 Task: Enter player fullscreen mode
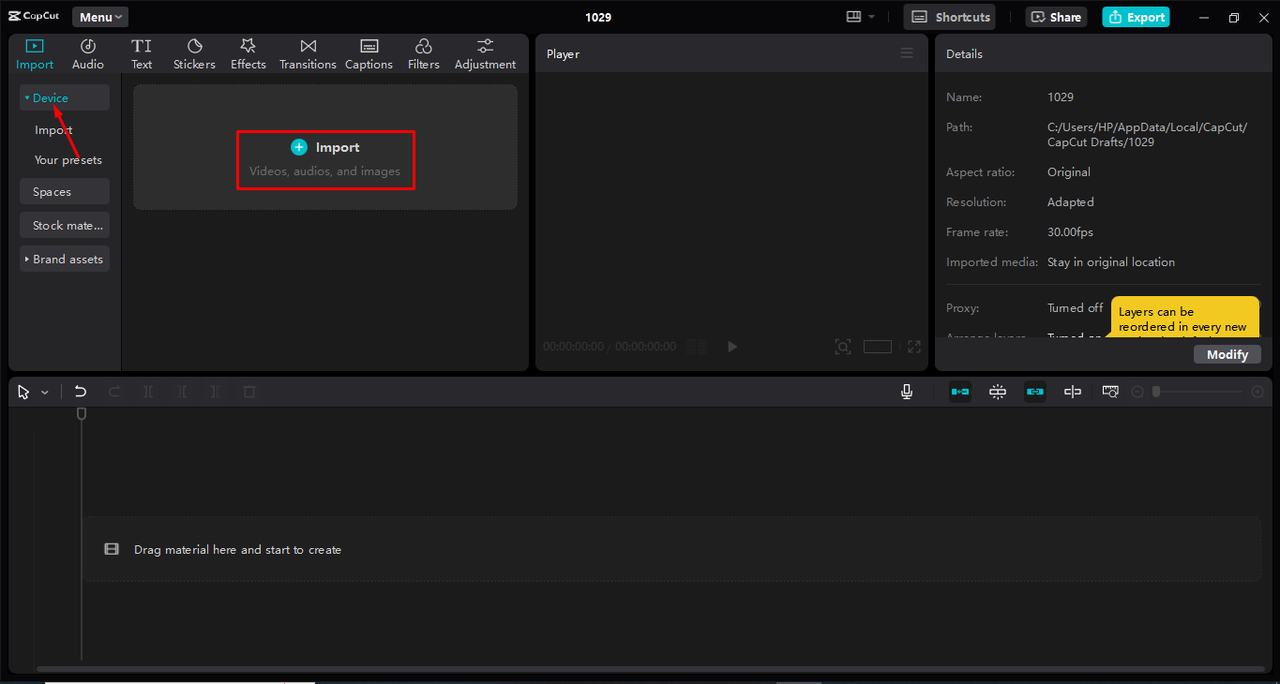tap(914, 347)
